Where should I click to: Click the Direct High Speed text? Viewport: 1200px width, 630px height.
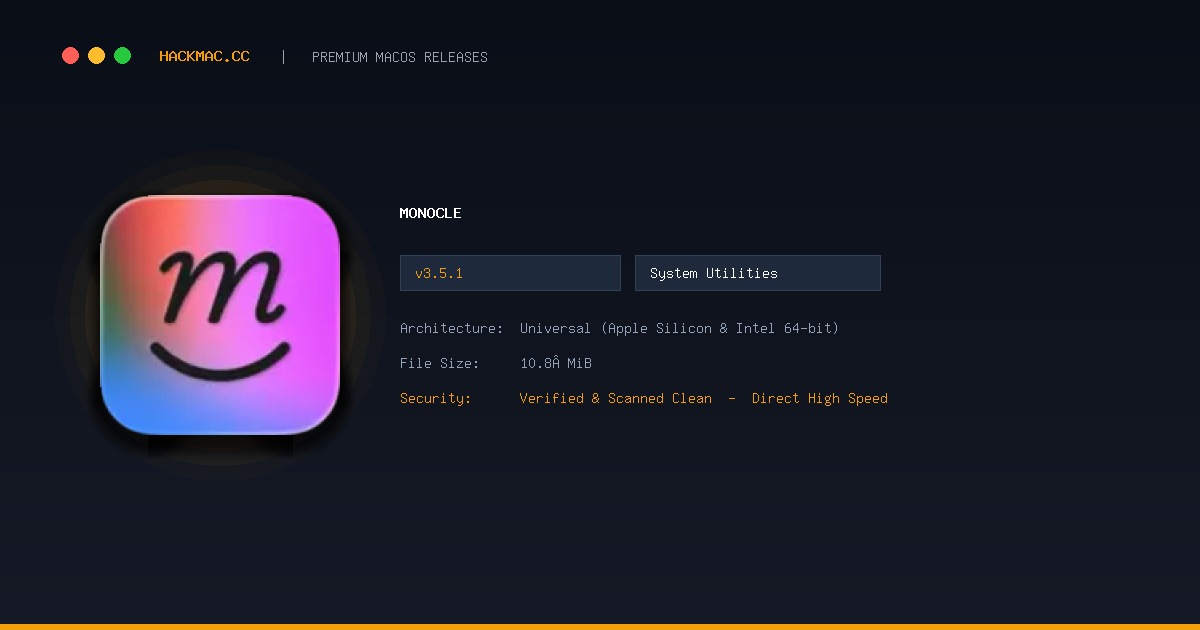[820, 398]
